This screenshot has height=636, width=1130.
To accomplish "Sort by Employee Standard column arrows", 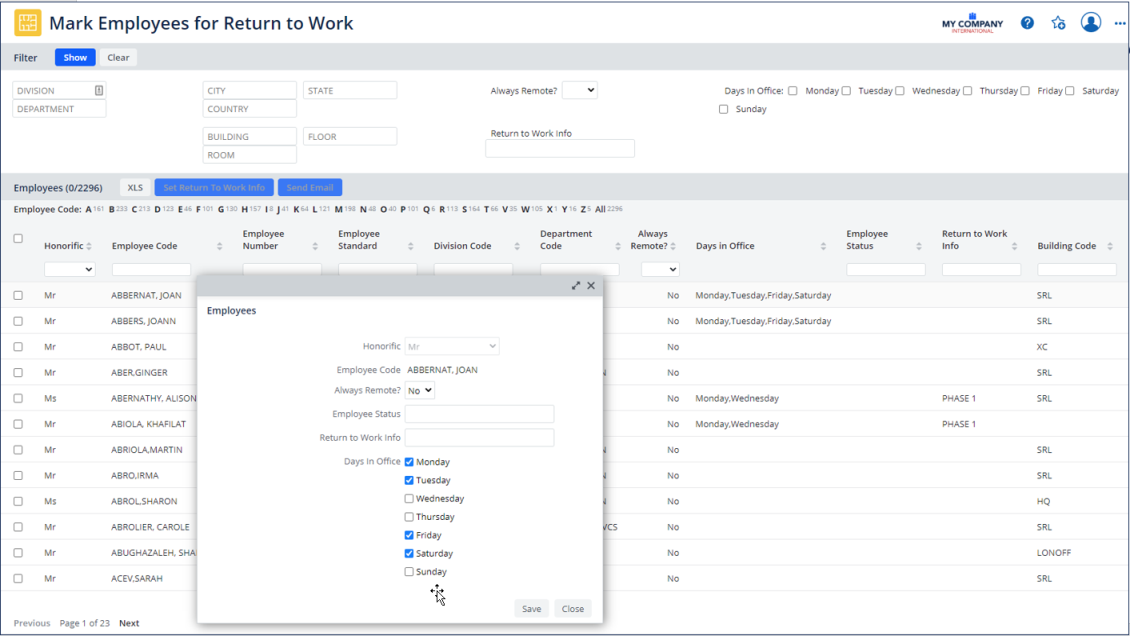I will 411,246.
